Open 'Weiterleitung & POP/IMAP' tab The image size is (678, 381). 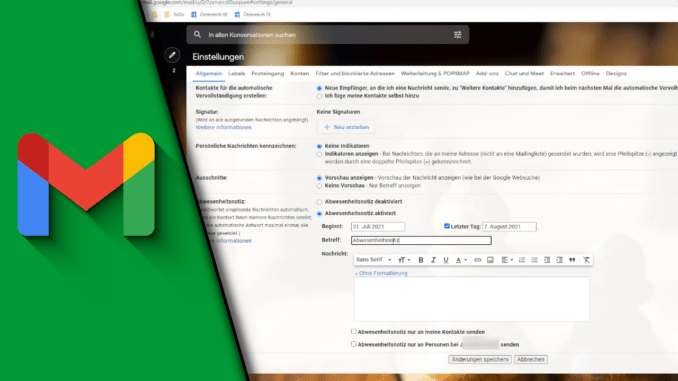click(435, 74)
